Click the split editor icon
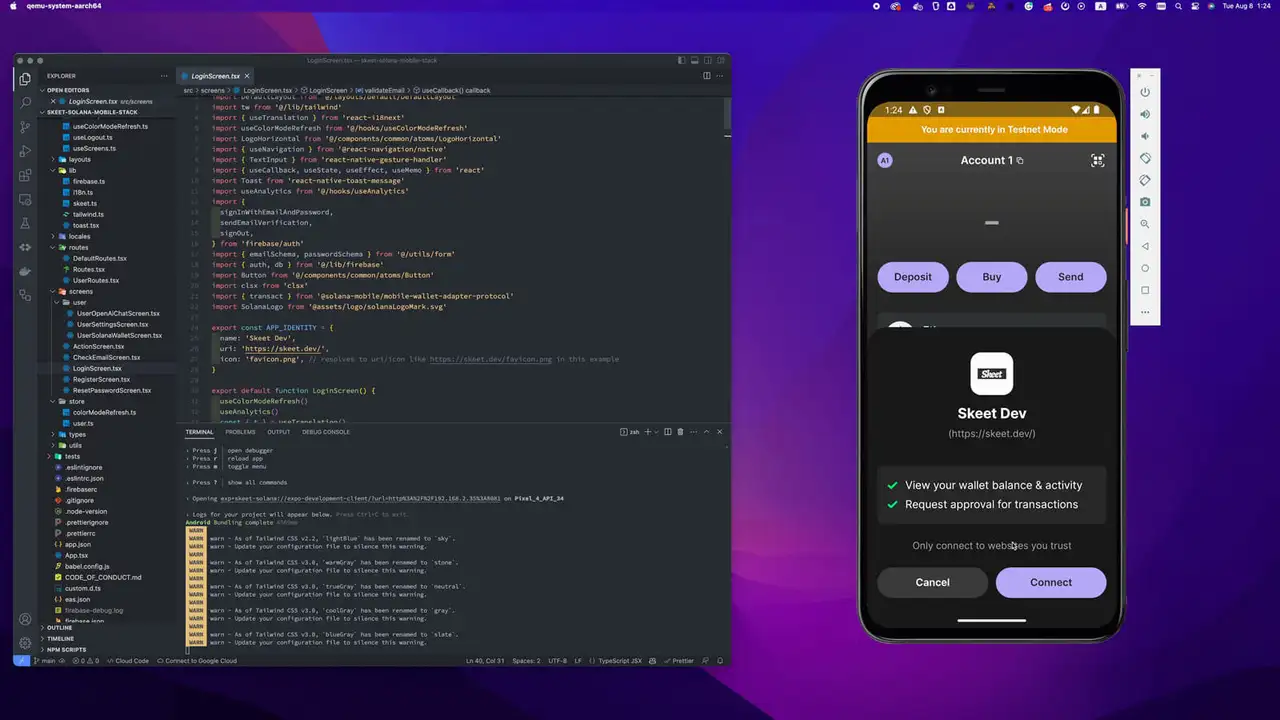The height and width of the screenshot is (720, 1280). pos(706,76)
